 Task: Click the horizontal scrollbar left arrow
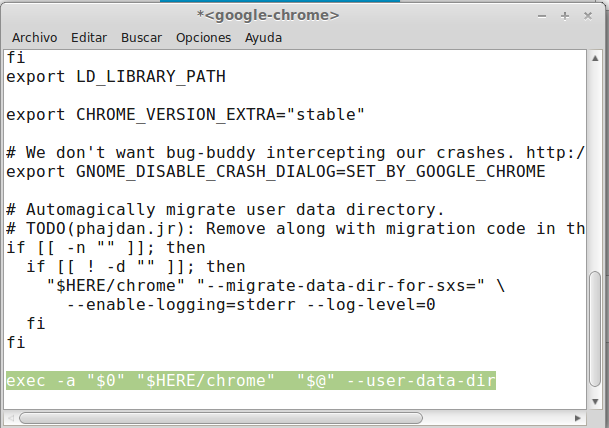click(x=11, y=418)
